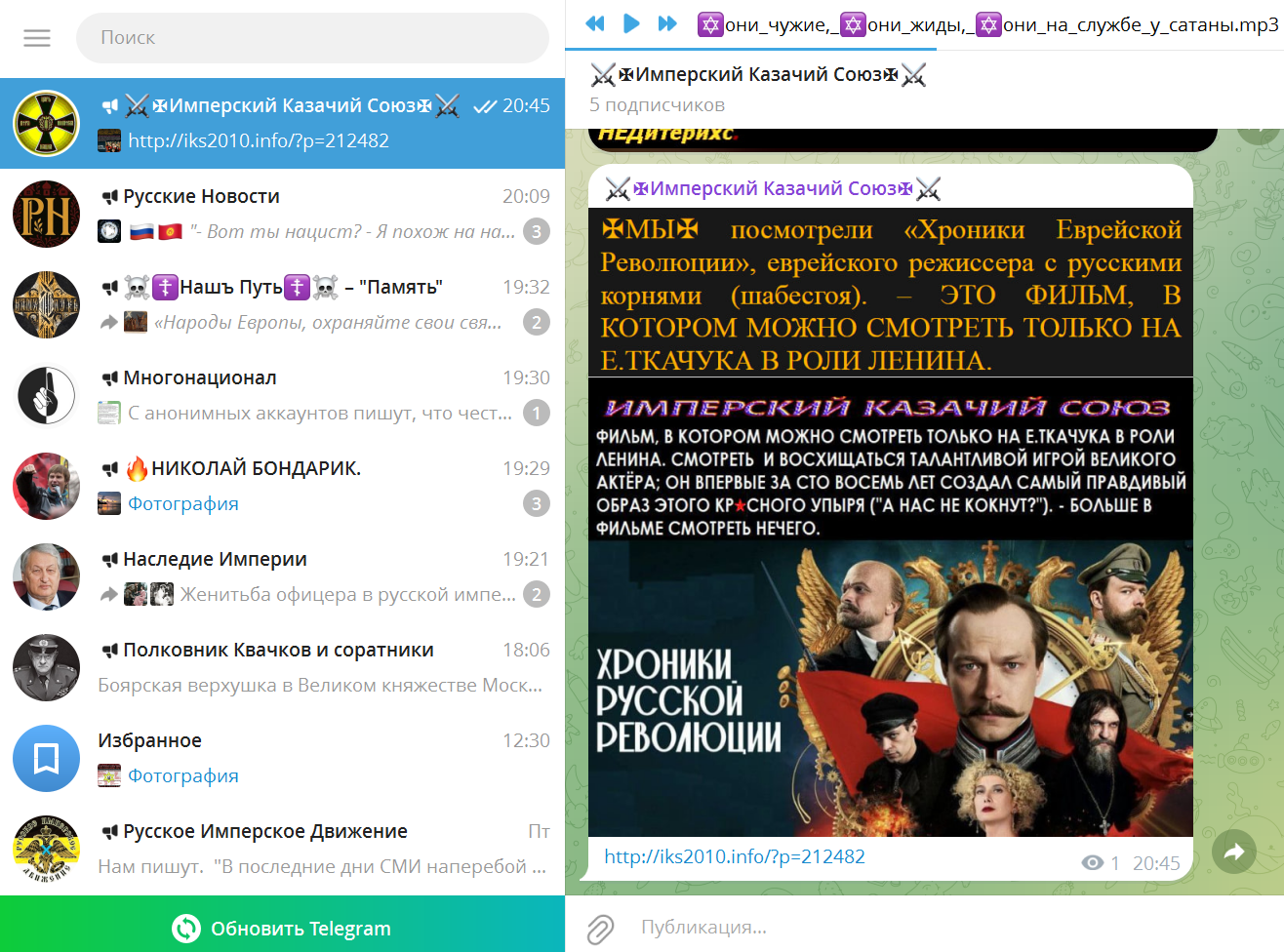Click the forward arrow button beside the post
Image resolution: width=1284 pixels, height=952 pixels.
pyautogui.click(x=1234, y=852)
